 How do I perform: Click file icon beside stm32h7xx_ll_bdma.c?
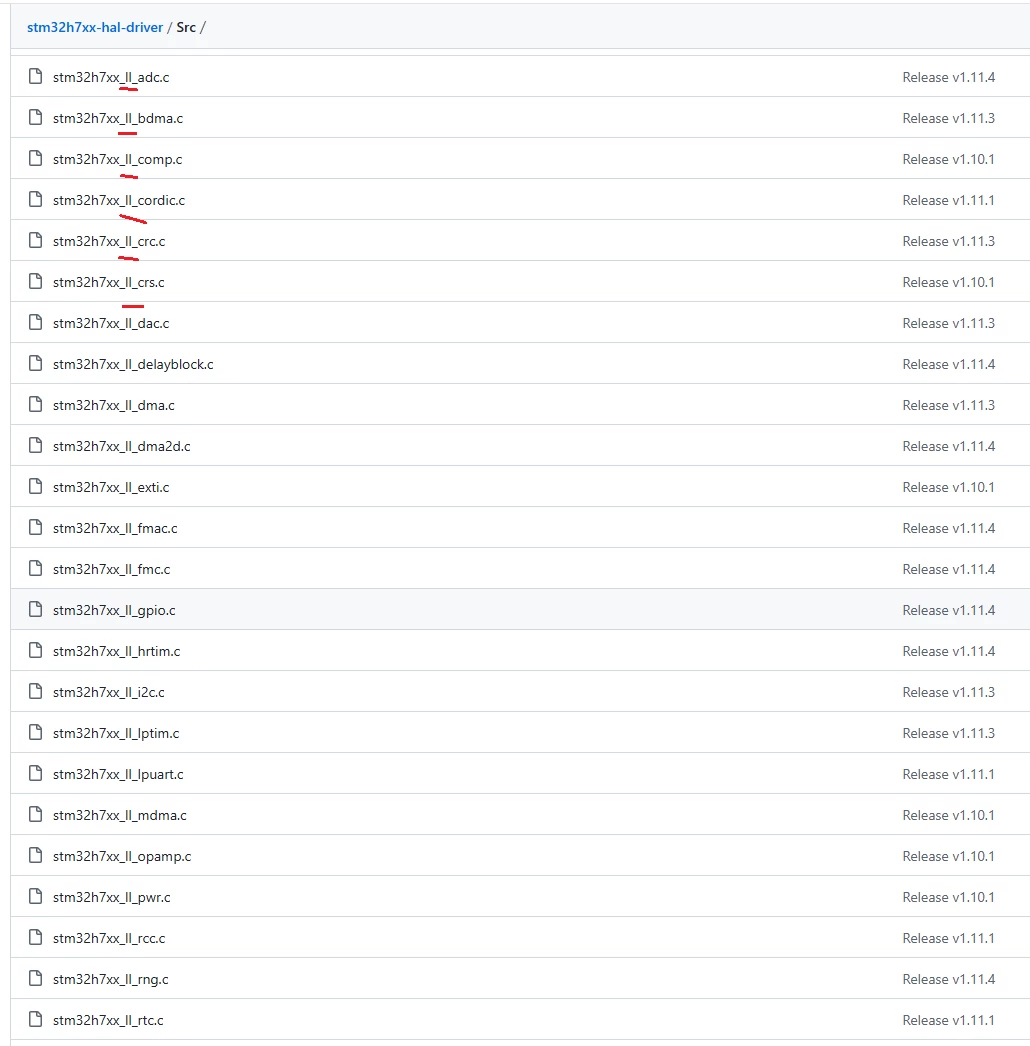(x=35, y=117)
